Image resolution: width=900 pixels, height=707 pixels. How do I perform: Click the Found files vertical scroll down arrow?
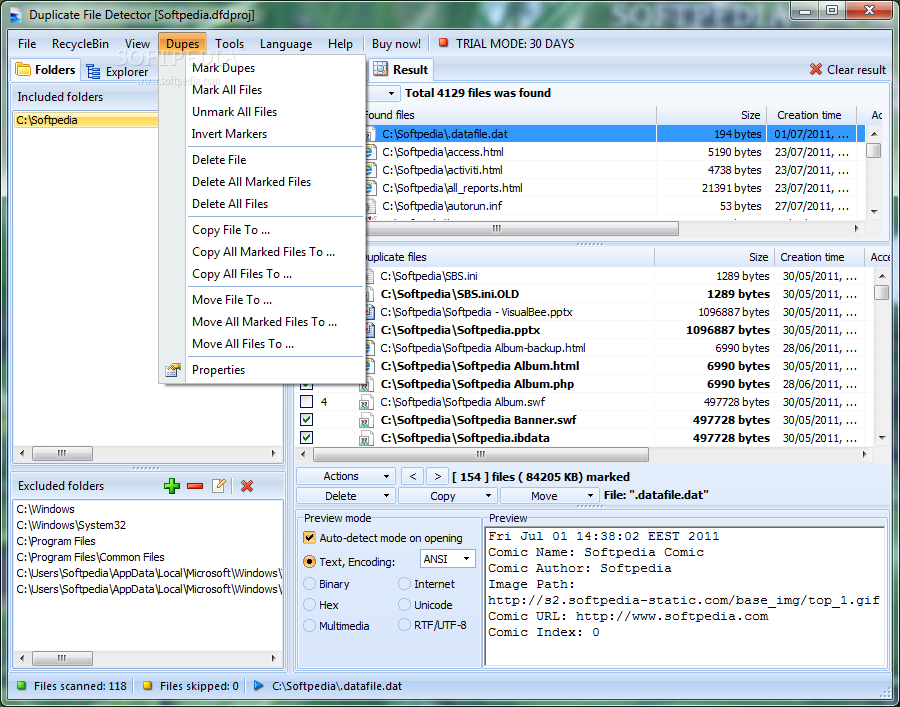pos(874,211)
